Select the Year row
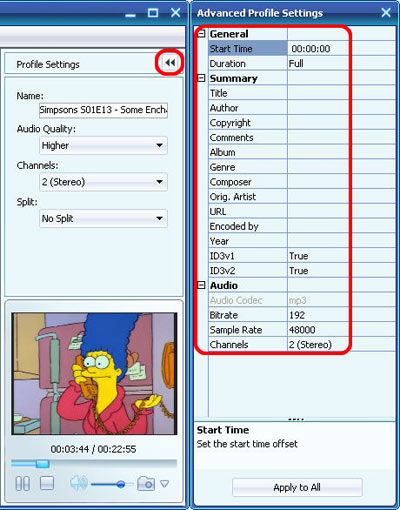 point(302,241)
